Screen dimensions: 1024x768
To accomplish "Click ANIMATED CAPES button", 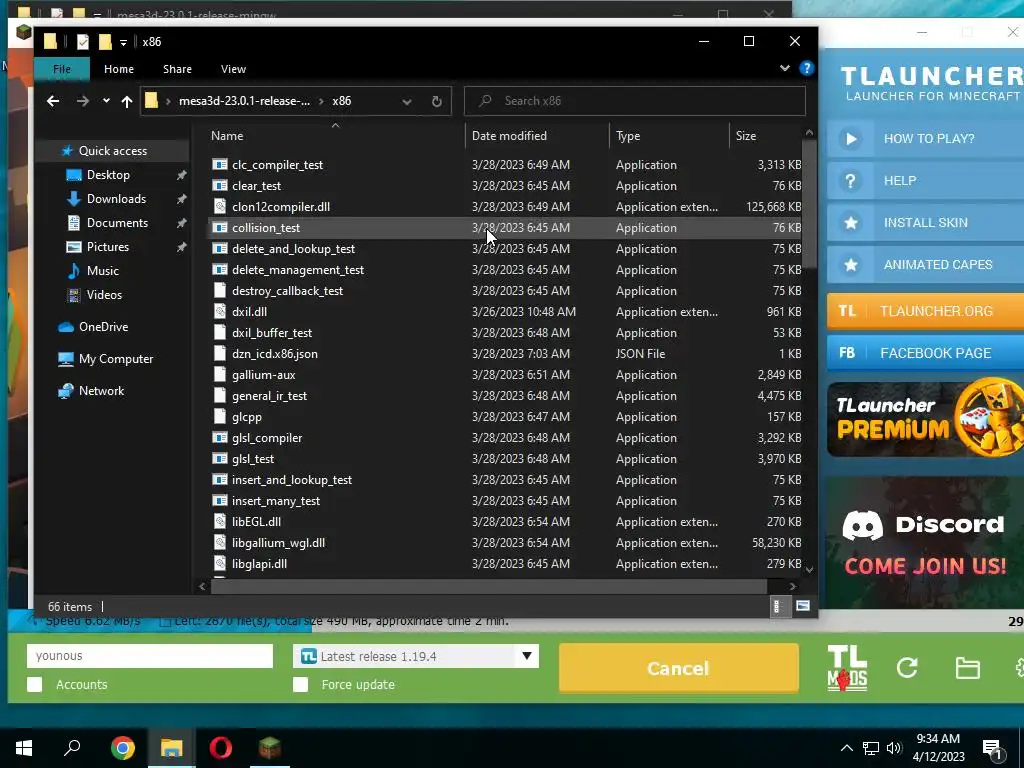I will tap(925, 265).
